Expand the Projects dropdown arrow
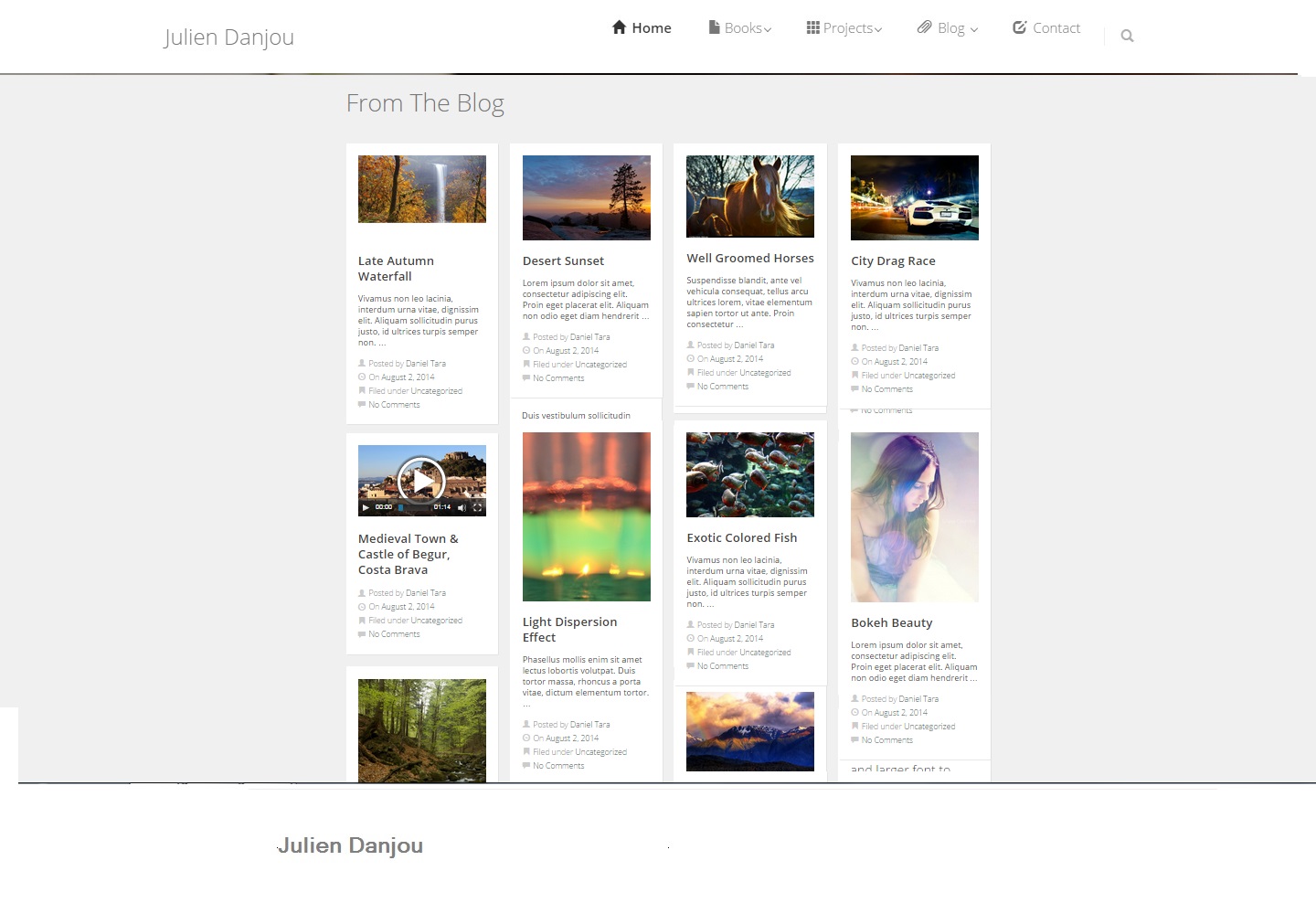 pyautogui.click(x=878, y=29)
